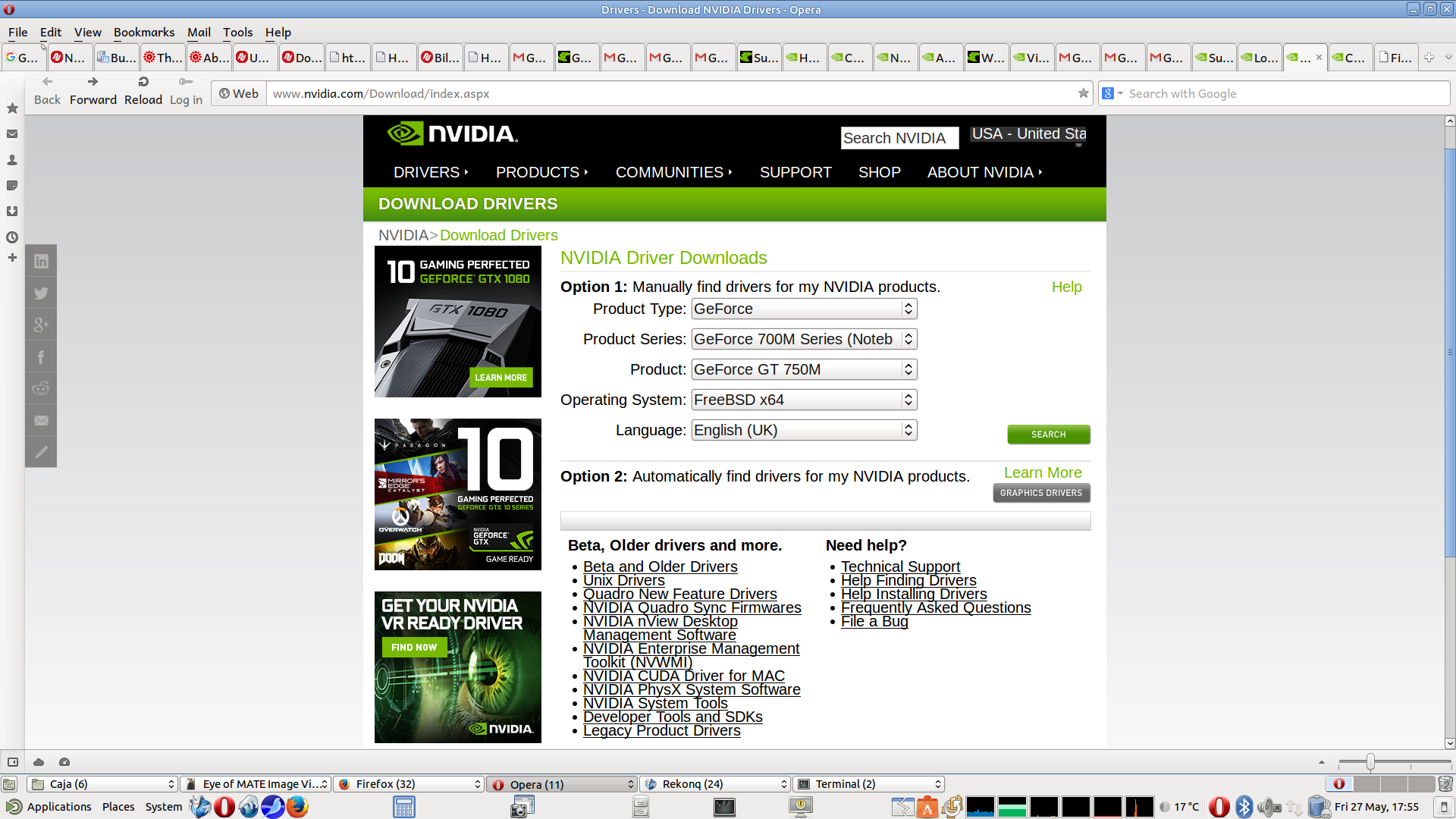
Task: Open the Notes panel icon
Action: (12, 186)
